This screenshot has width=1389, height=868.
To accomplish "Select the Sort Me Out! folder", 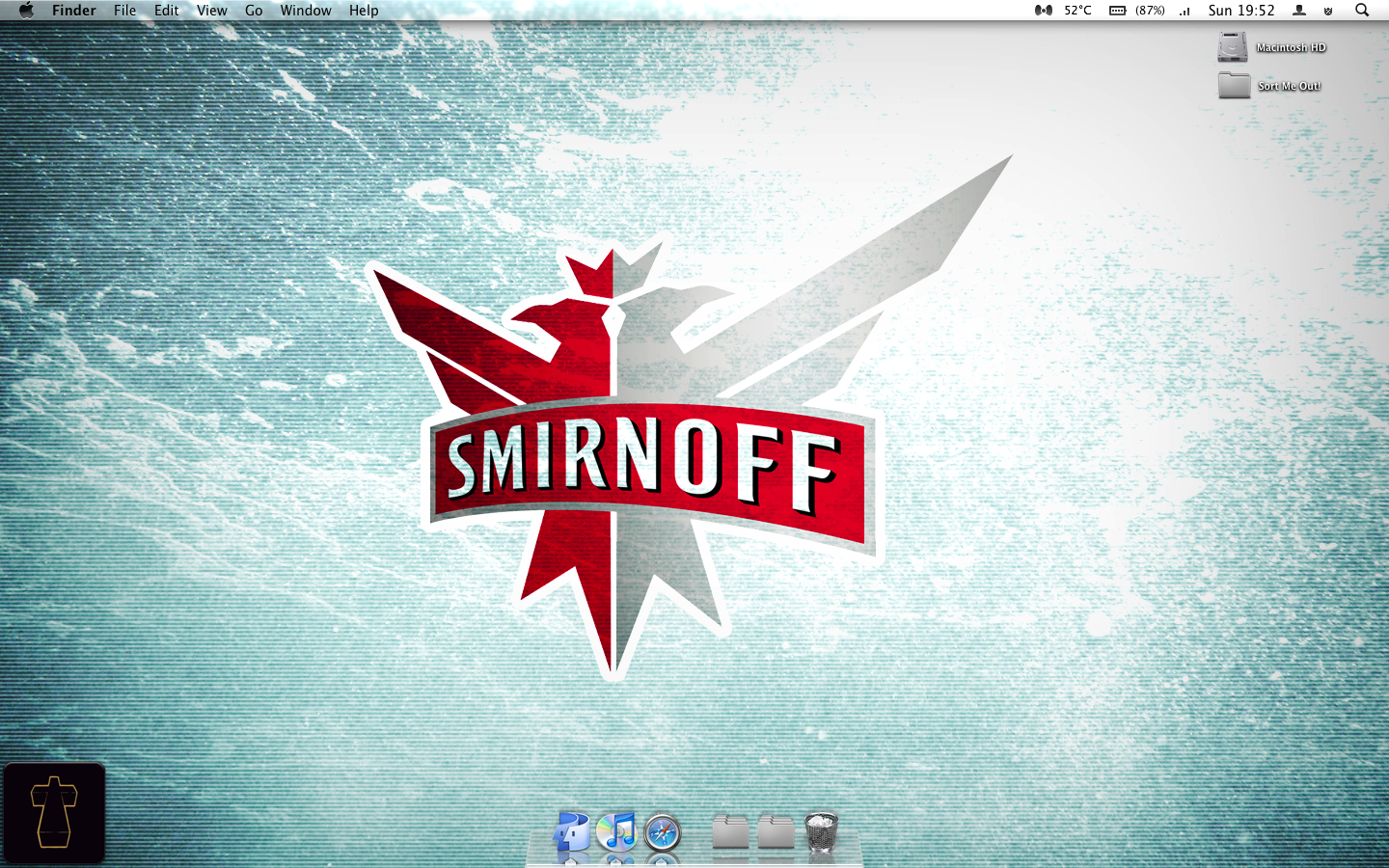I will coord(1234,85).
